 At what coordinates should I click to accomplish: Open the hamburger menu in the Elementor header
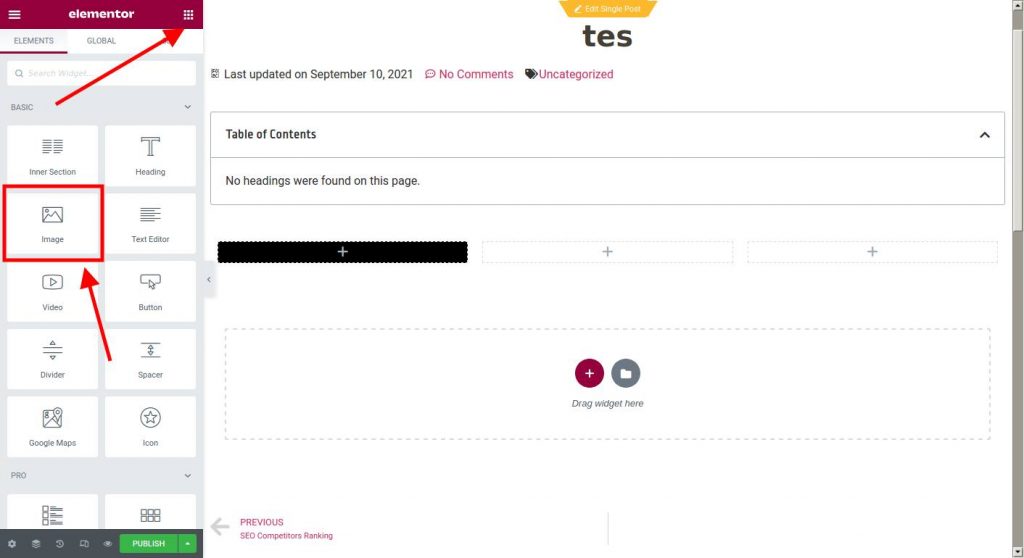14,14
